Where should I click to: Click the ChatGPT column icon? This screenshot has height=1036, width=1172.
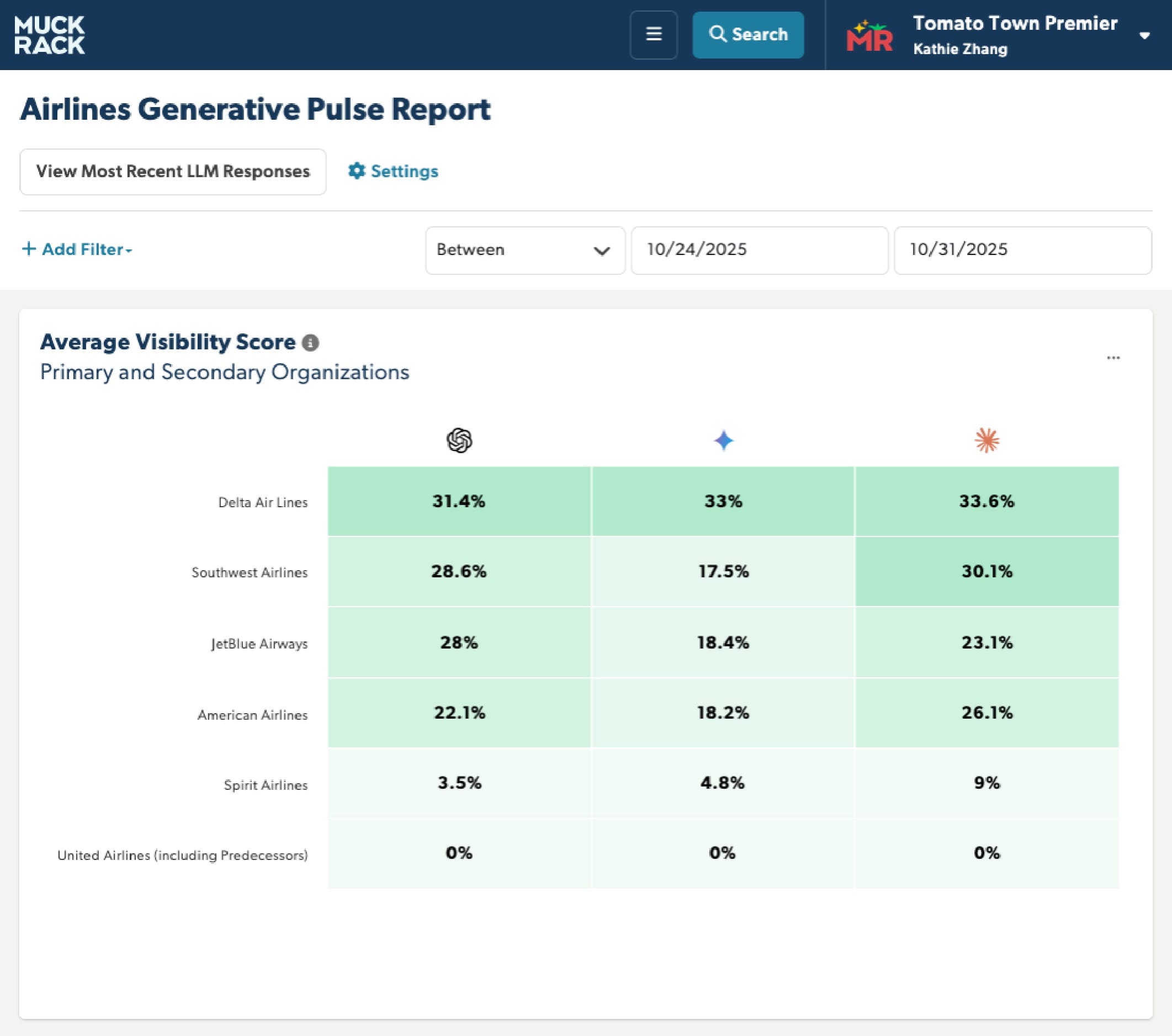tap(459, 440)
